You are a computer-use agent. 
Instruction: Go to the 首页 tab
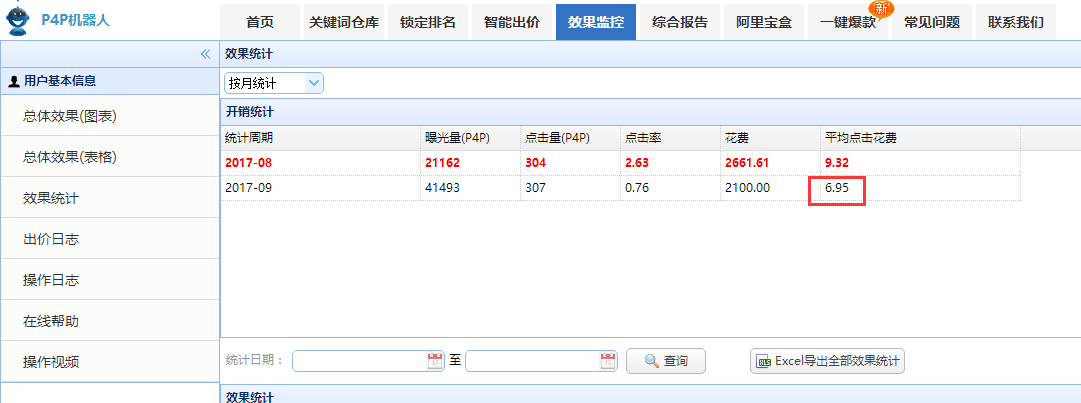point(260,22)
